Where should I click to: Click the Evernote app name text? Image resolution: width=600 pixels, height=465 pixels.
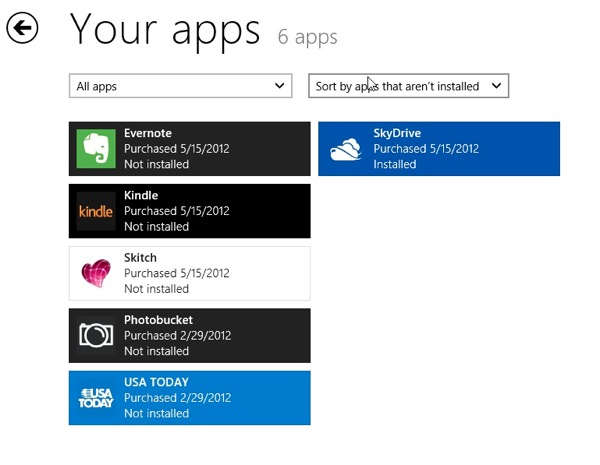148,133
